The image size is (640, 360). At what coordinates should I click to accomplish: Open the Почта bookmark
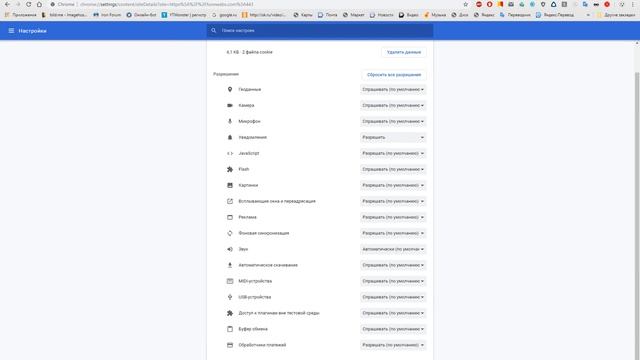[328, 15]
